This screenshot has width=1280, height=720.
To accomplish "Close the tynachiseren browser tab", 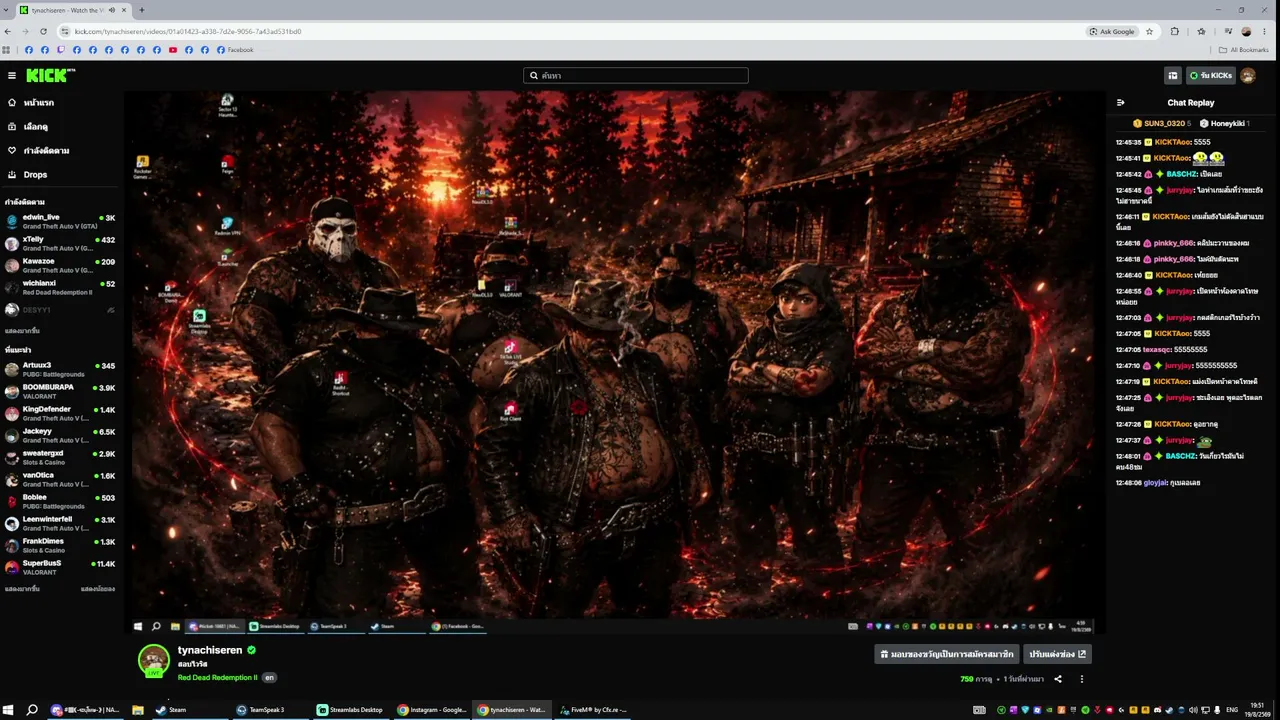I will (x=124, y=10).
